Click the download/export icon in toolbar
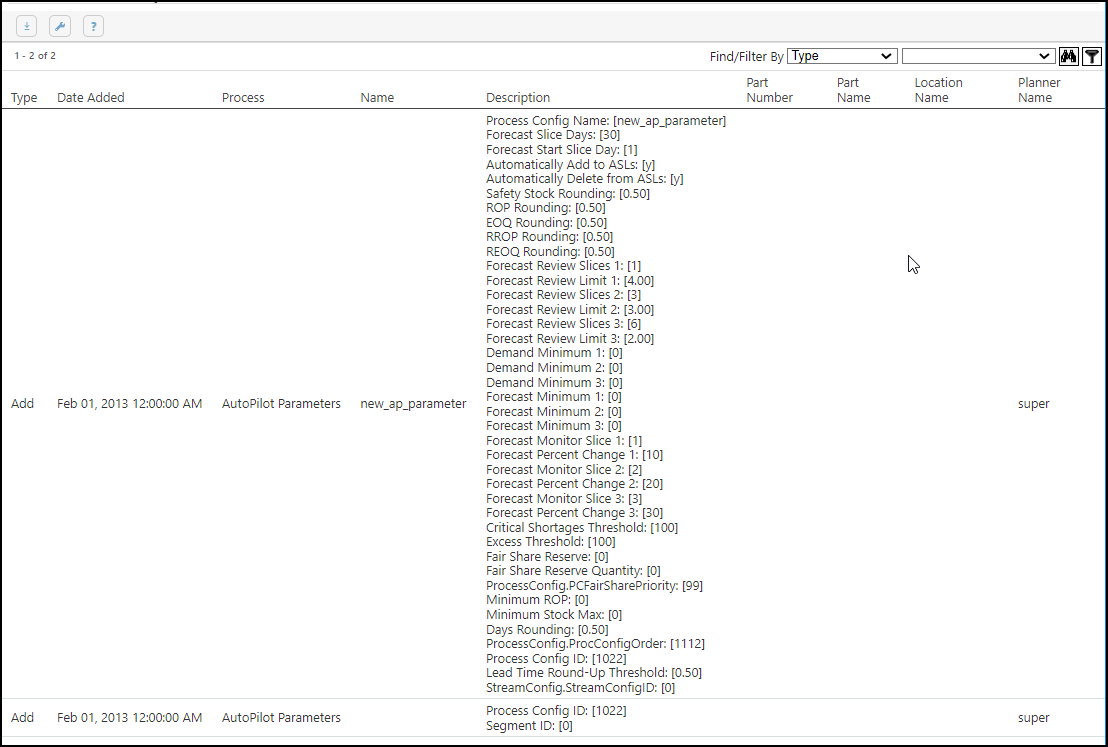The height and width of the screenshot is (747, 1108). (x=27, y=26)
